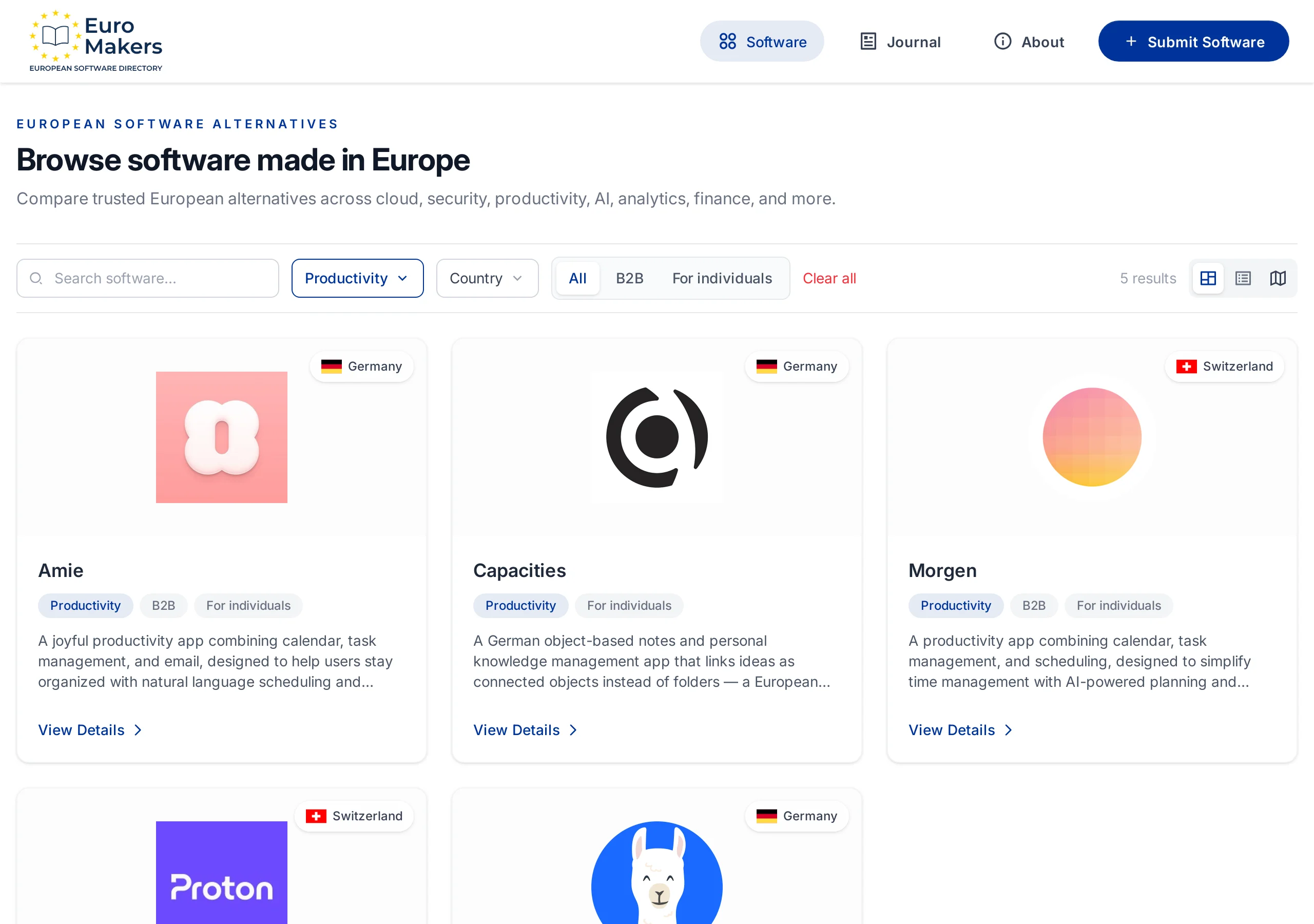Open the About navigation tab
Image resolution: width=1314 pixels, height=924 pixels.
pos(1029,41)
